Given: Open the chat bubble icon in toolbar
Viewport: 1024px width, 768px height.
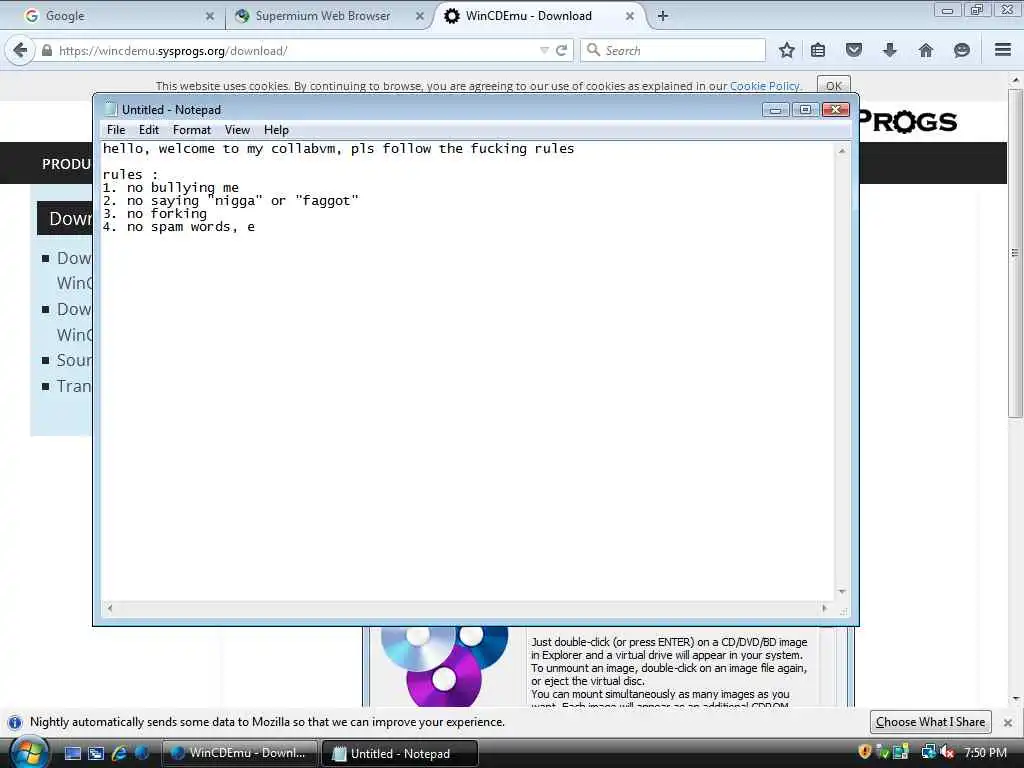Looking at the screenshot, I should click(961, 50).
